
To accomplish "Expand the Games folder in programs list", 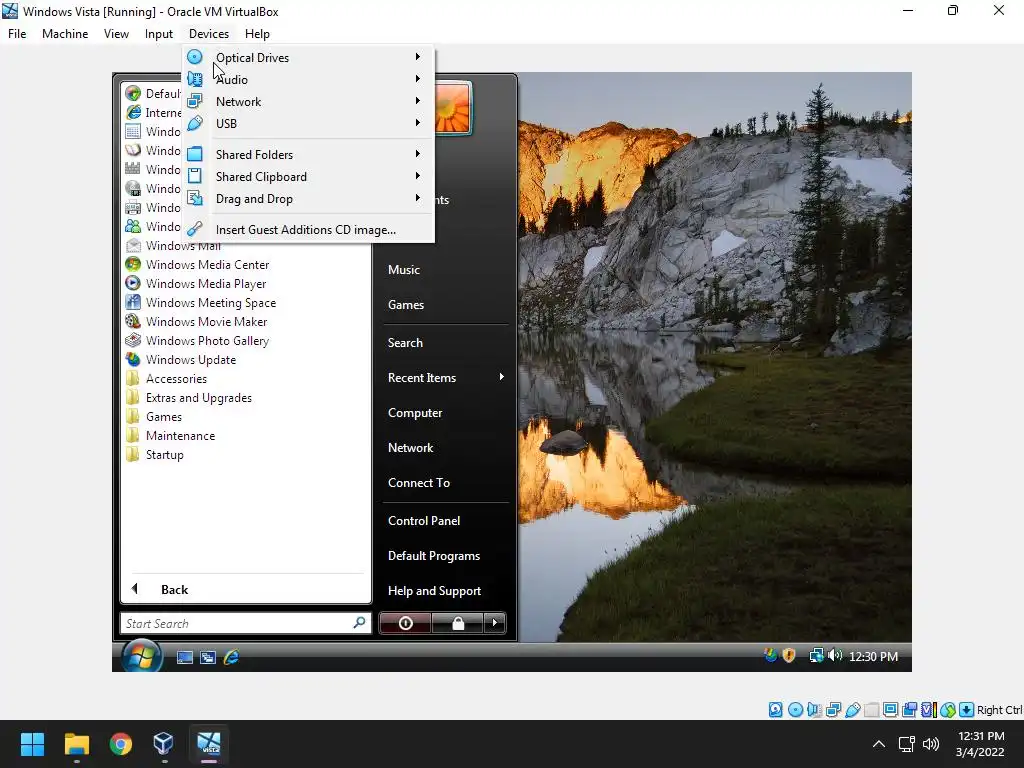I will click(154, 416).
